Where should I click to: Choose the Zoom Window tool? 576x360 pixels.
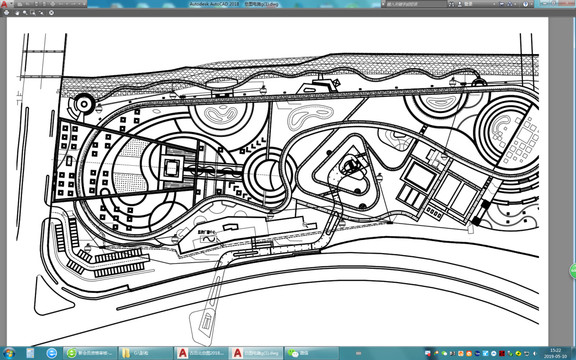[33, 12]
